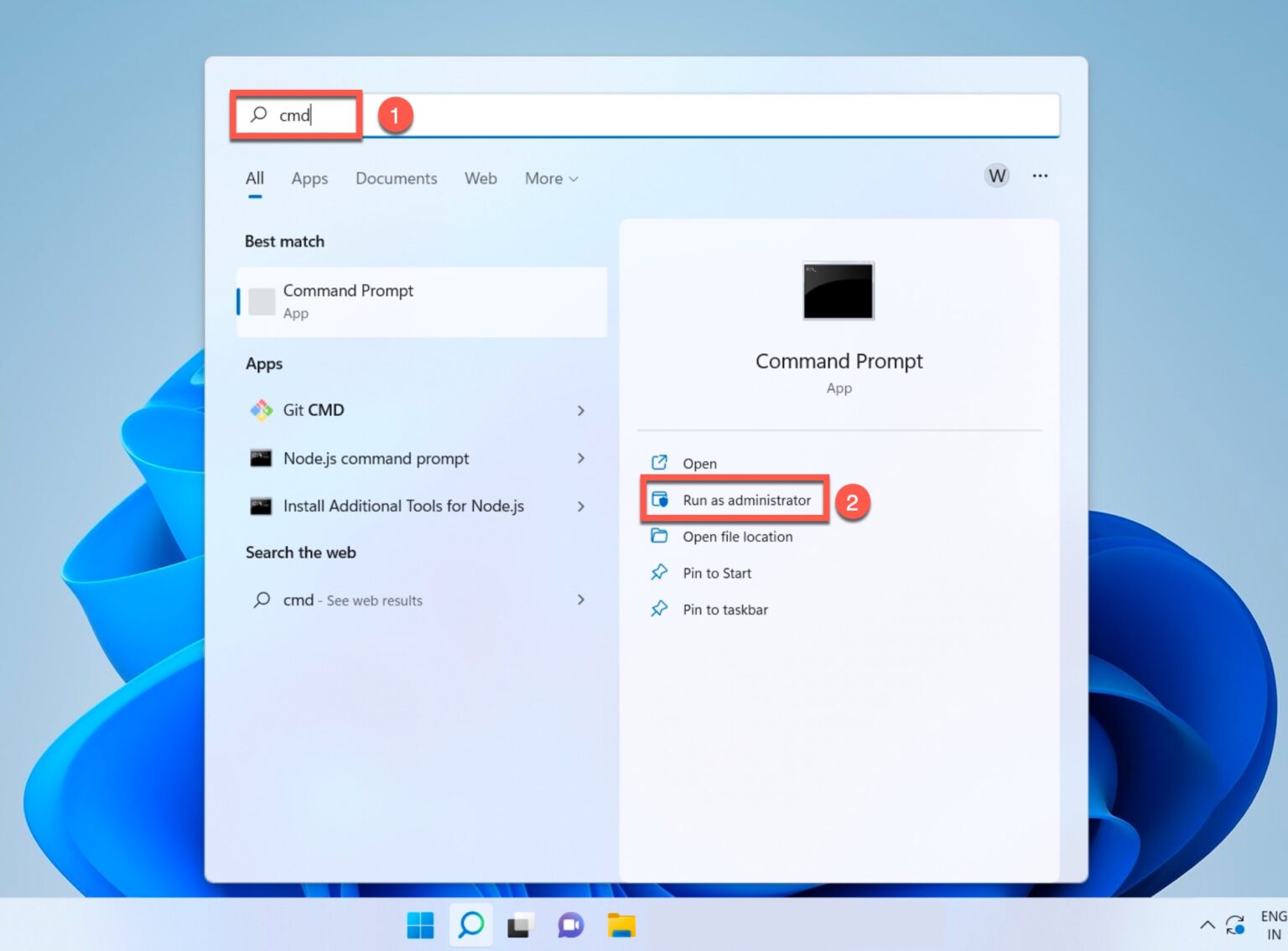The image size is (1288, 951).
Task: Expand the More filter dropdown
Action: 550,179
